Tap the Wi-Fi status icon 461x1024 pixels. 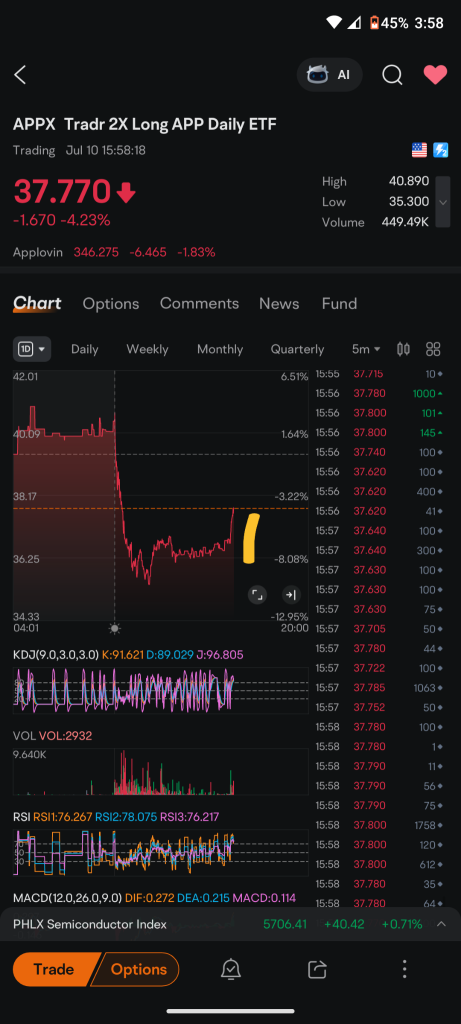pyautogui.click(x=334, y=23)
